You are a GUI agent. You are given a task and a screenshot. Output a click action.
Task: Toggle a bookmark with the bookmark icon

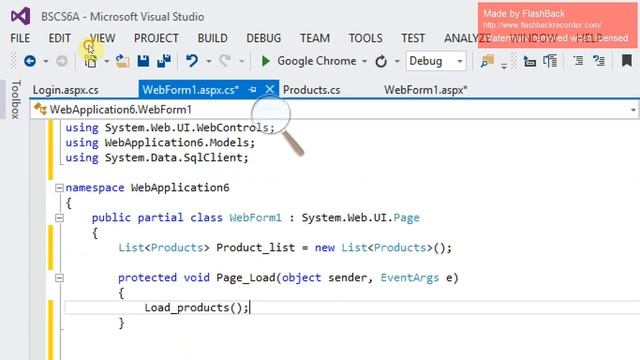(x=627, y=61)
